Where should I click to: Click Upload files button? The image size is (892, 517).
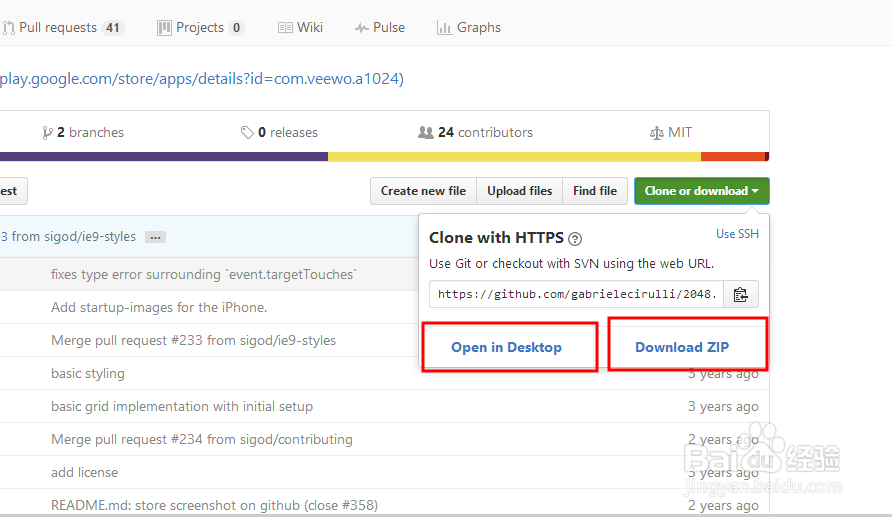click(x=519, y=191)
